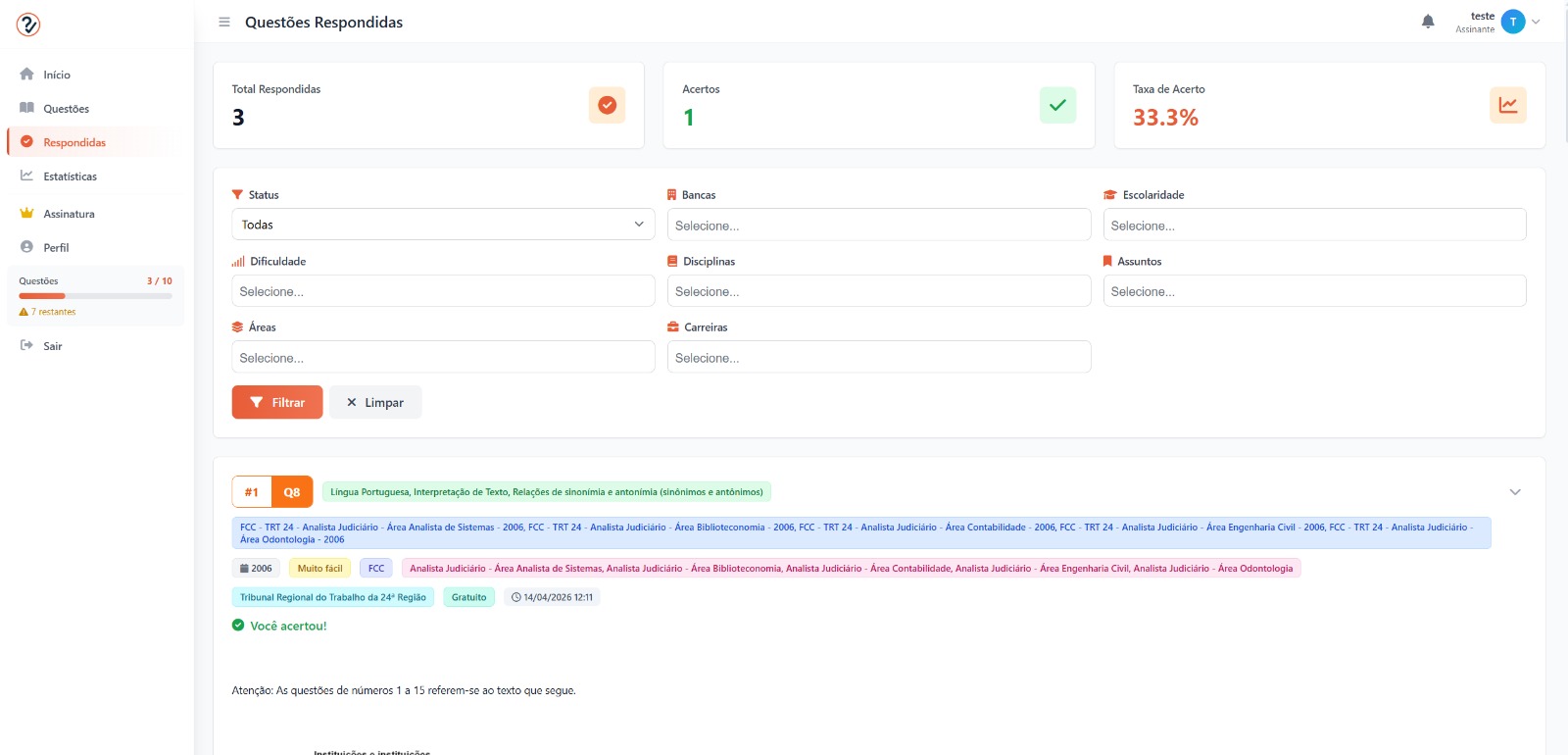Click the Questões 3/10 progress bar
The image size is (1568, 755).
[x=95, y=295]
